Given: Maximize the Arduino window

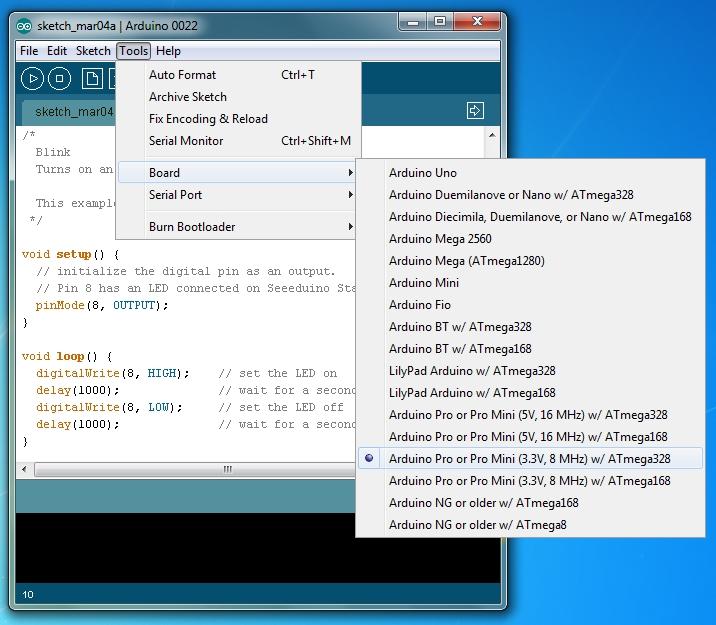Looking at the screenshot, I should coord(440,22).
